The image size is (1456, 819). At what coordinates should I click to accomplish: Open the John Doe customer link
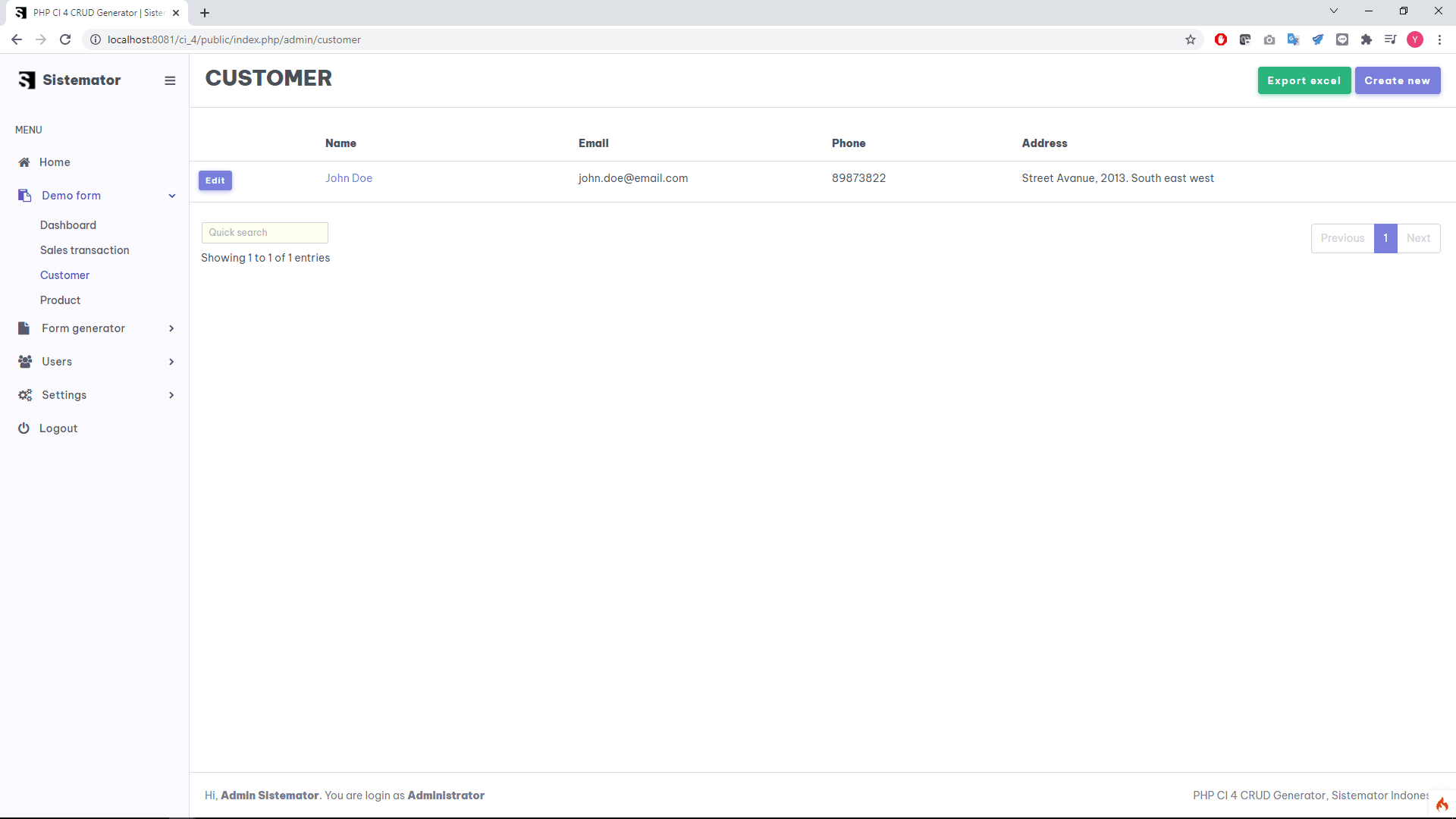[x=348, y=178]
